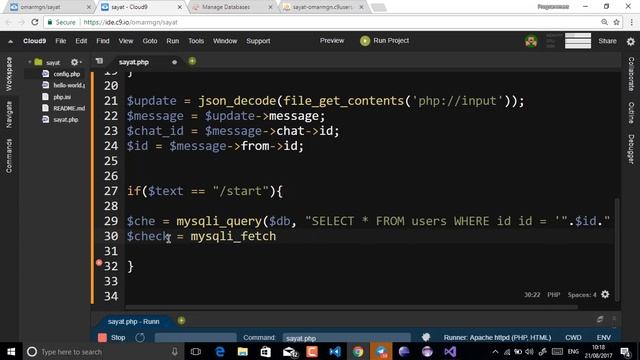Open the Goto menu
The width and height of the screenshot is (640, 360).
[x=150, y=41]
